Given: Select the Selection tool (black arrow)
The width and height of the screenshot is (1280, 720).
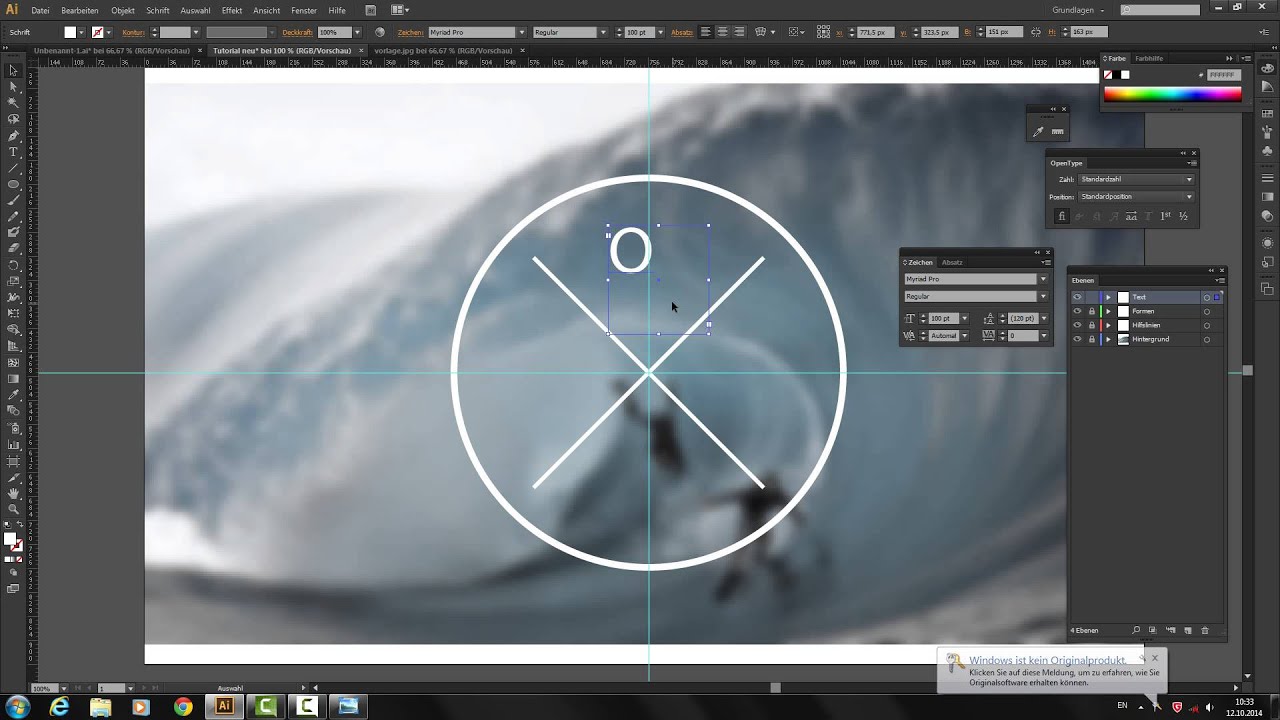Looking at the screenshot, I should pos(13,71).
